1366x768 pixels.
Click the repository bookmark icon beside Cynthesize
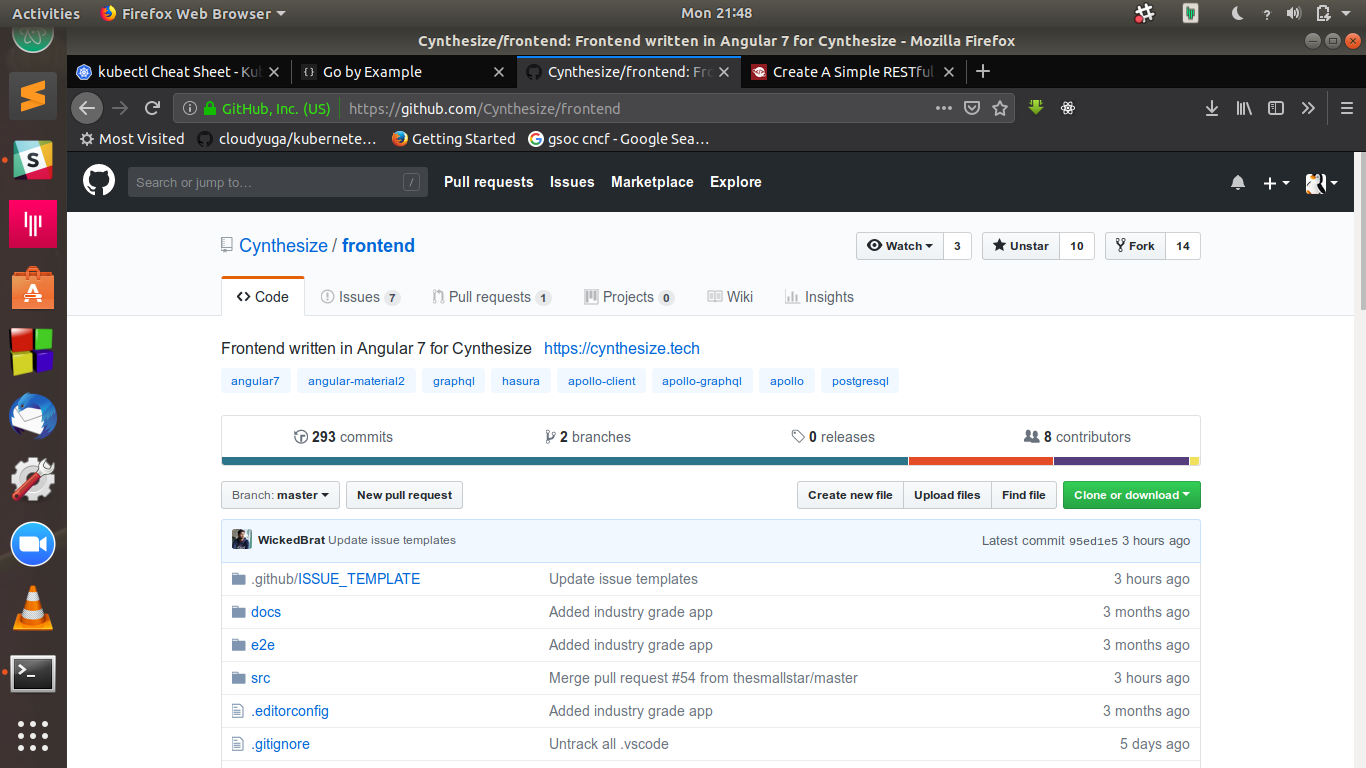click(226, 245)
